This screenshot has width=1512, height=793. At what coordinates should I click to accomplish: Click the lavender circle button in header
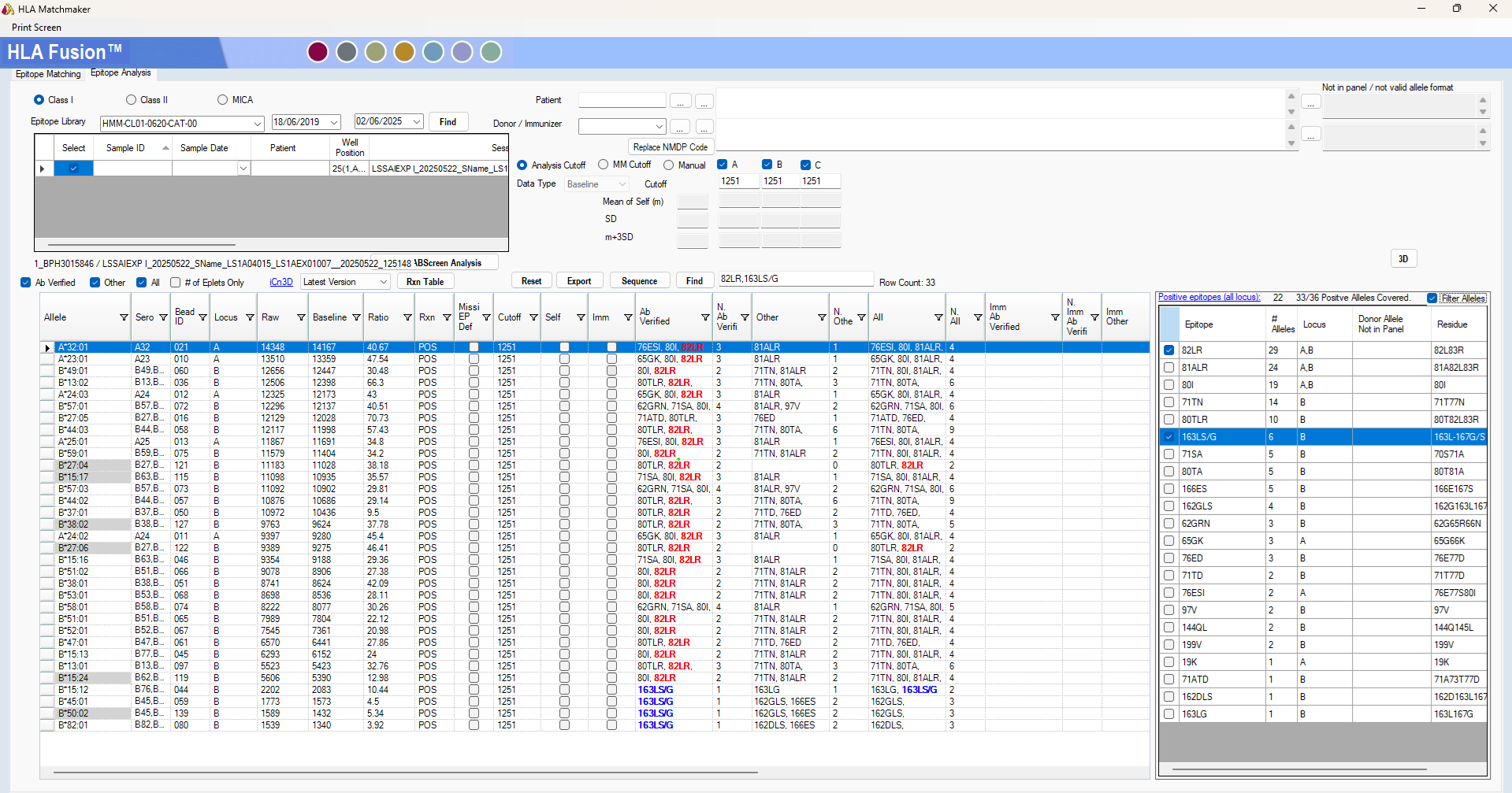pyautogui.click(x=462, y=52)
